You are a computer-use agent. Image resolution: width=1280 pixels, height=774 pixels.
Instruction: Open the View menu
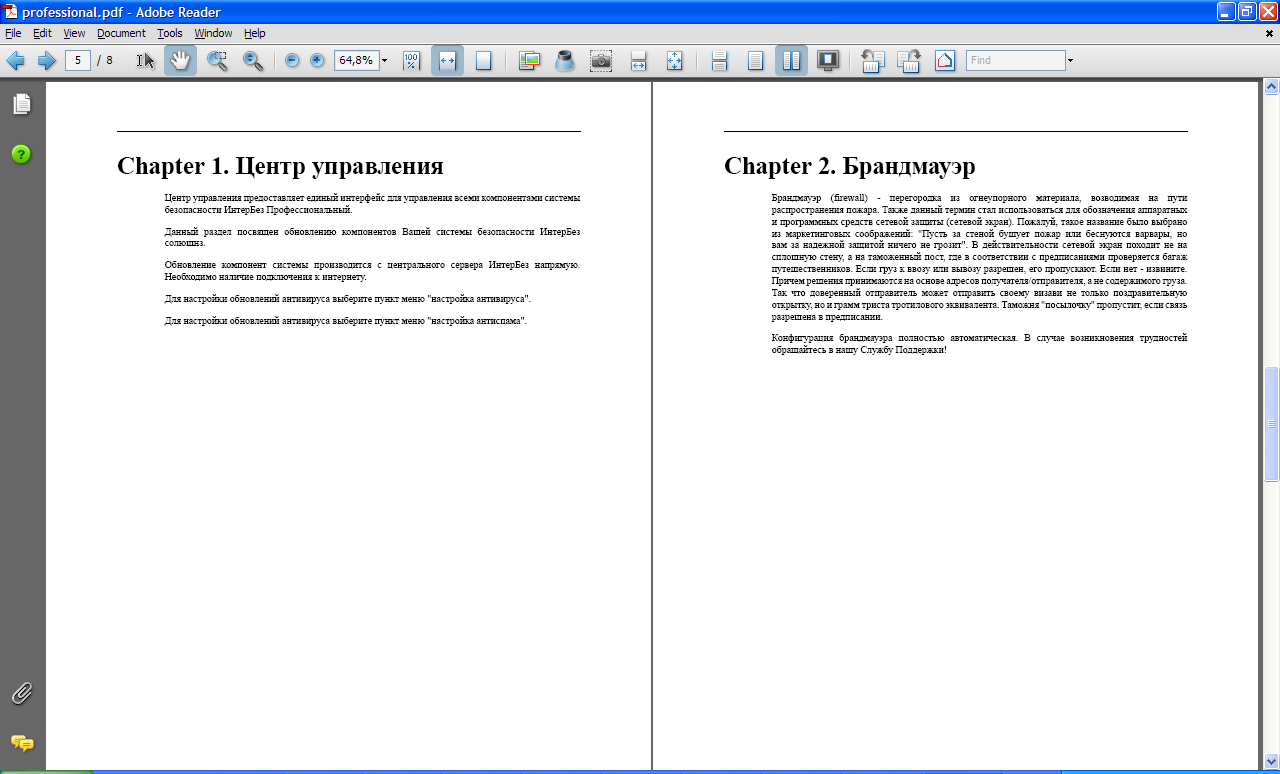click(74, 33)
